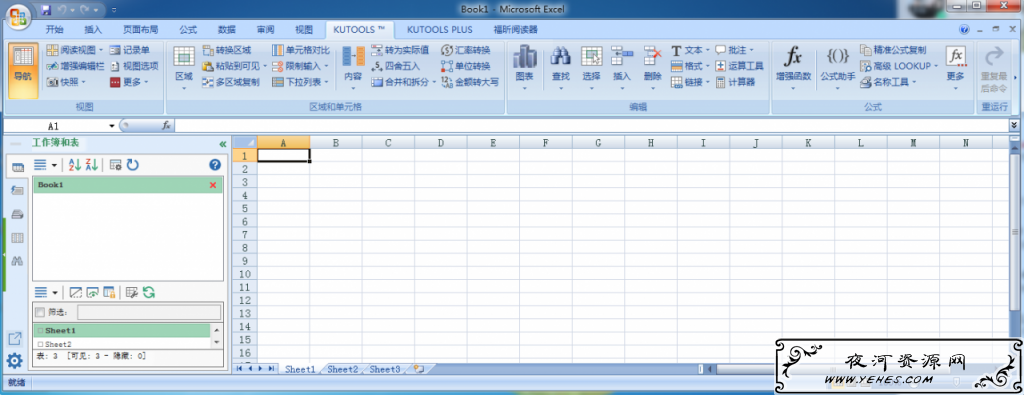The image size is (1024, 395).
Task: Click the formula bar input area
Action: click(x=591, y=125)
